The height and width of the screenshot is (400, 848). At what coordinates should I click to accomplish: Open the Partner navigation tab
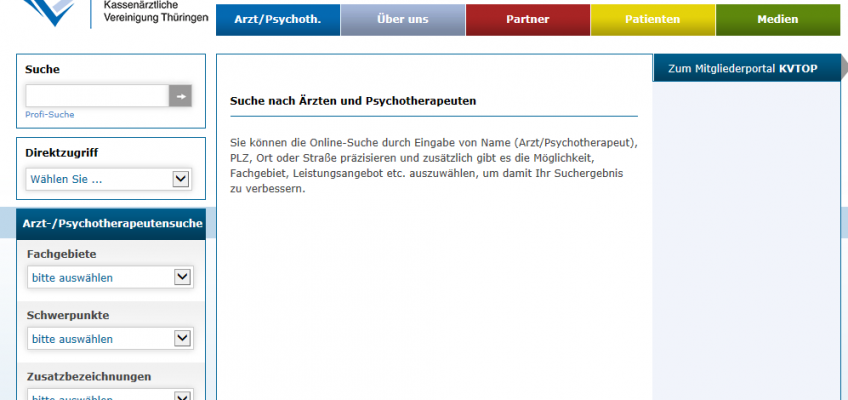(x=528, y=20)
